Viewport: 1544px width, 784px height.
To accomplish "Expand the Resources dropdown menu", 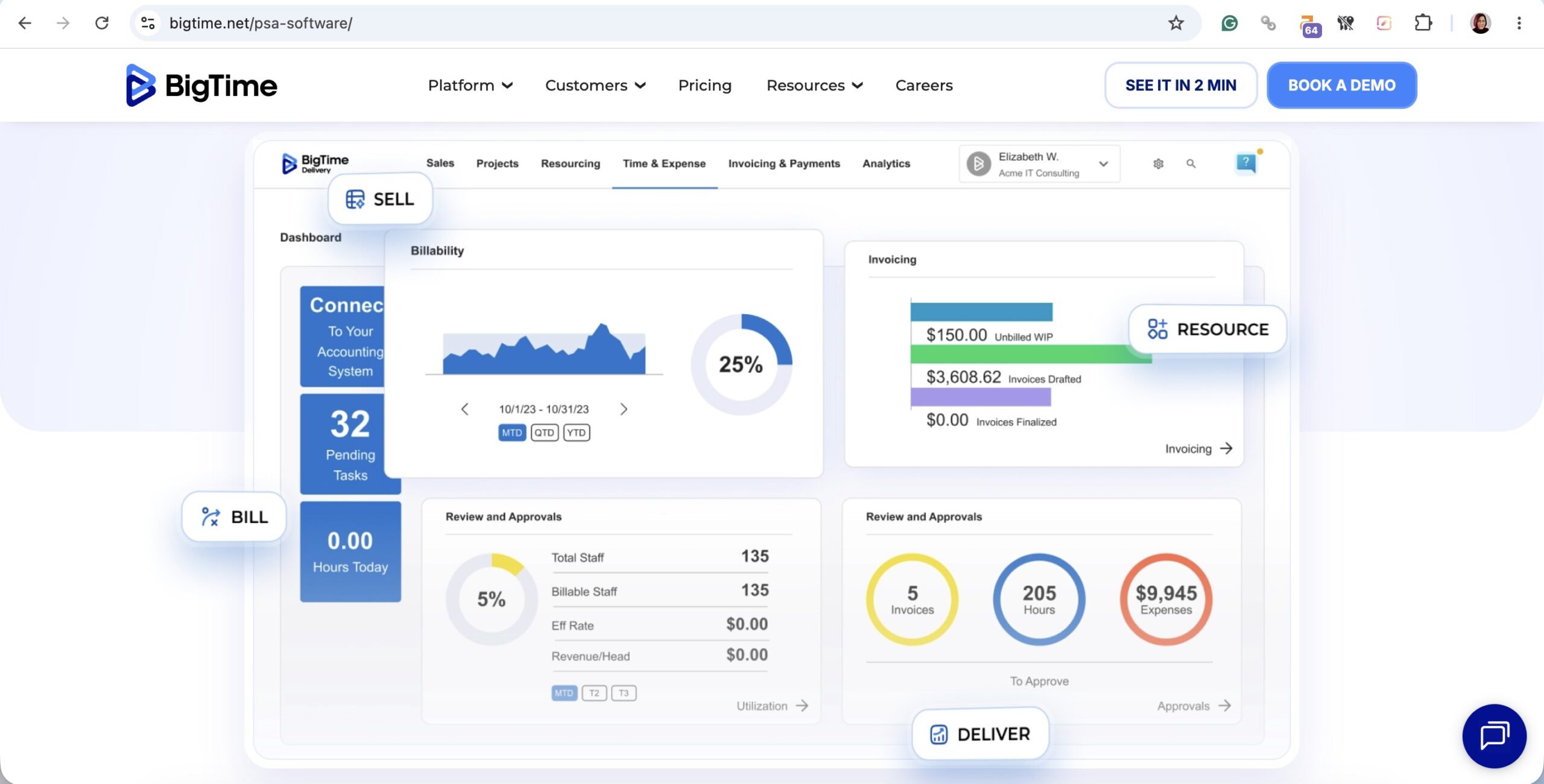I will pyautogui.click(x=814, y=85).
